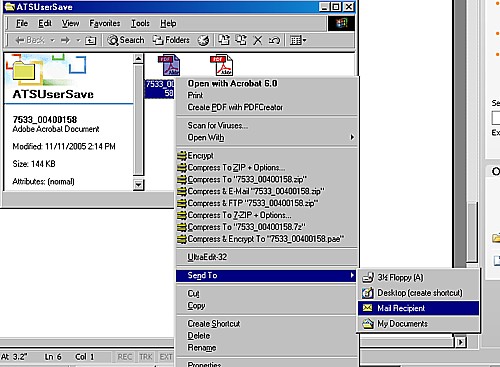Expand the Open With submenu

(267, 137)
